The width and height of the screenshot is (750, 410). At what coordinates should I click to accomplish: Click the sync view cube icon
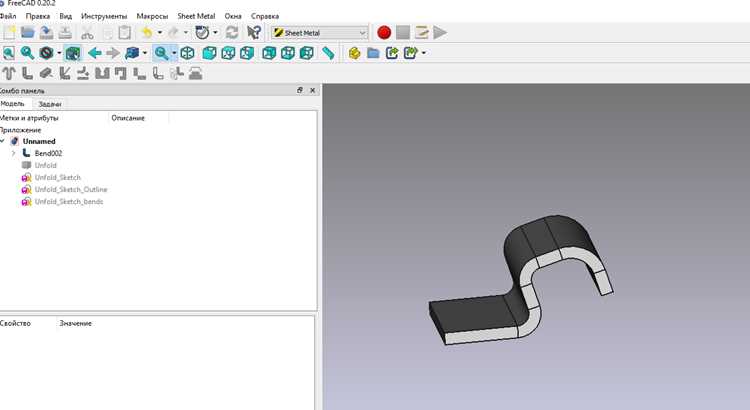click(x=132, y=53)
